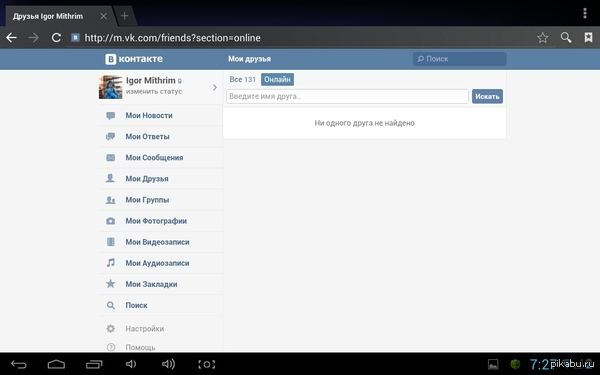Tap the picture notification icon in tray
The height and width of the screenshot is (375, 600).
(493, 364)
